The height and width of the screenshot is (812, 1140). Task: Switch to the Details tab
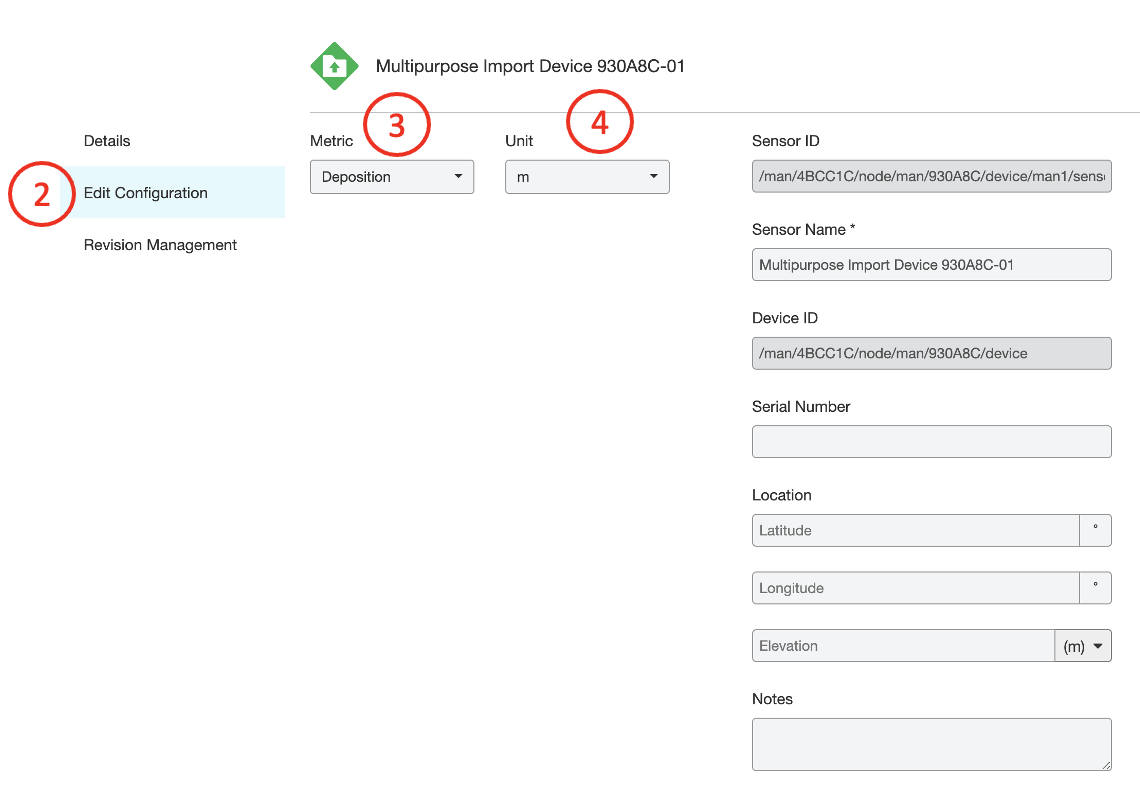107,140
